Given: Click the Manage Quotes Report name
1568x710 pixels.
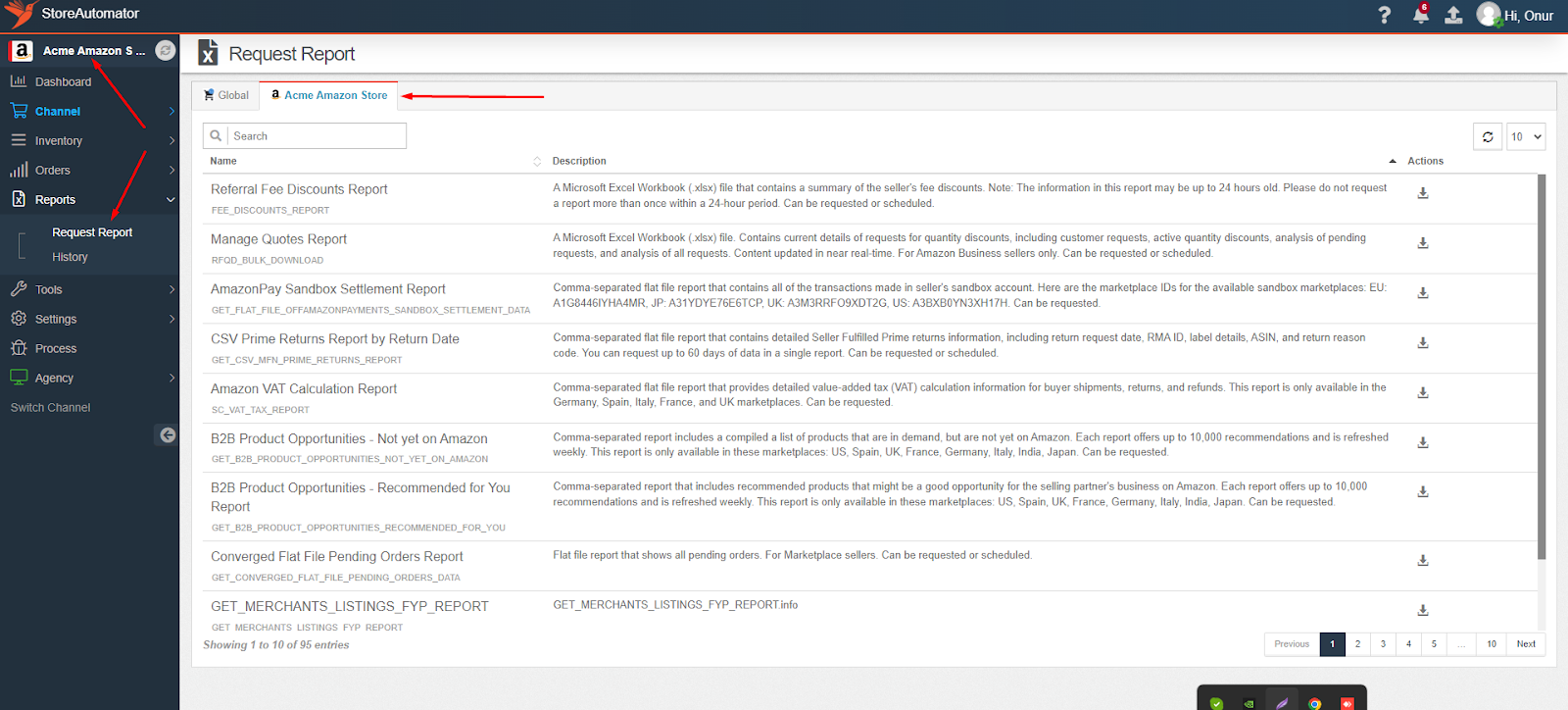Looking at the screenshot, I should click(x=278, y=239).
